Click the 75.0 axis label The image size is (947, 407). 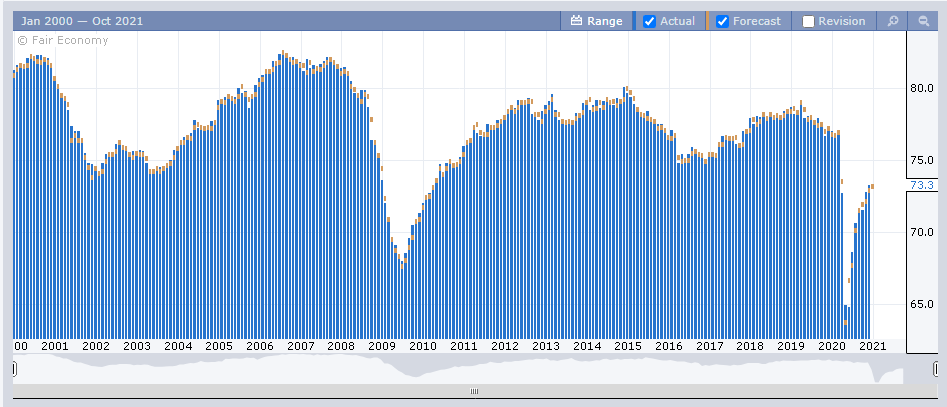pyautogui.click(x=922, y=160)
